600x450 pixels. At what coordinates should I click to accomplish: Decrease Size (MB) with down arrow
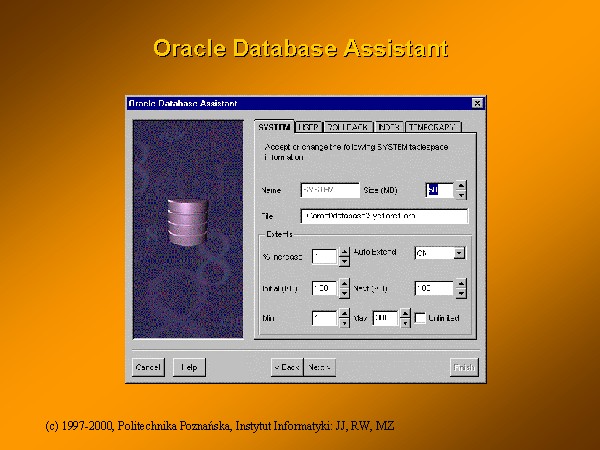tap(461, 195)
